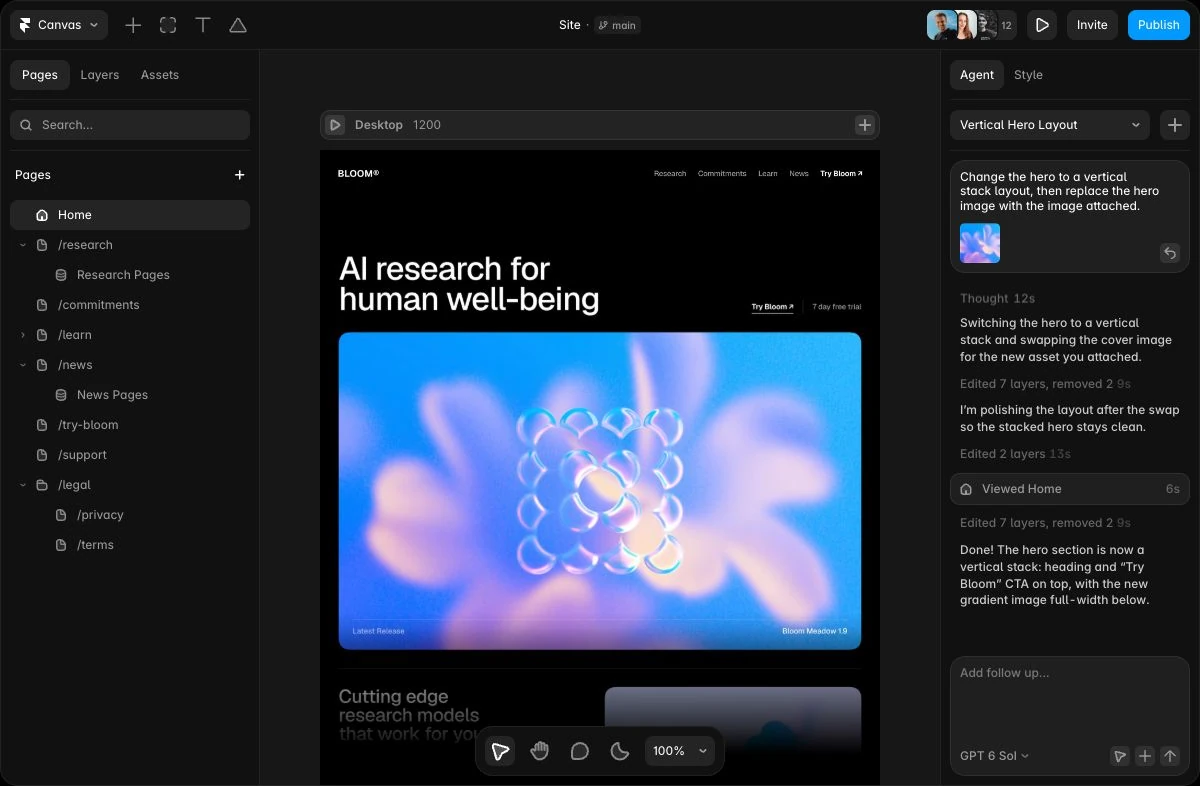The height and width of the screenshot is (786, 1200).
Task: Open the GPT 6 Sol model selector
Action: [x=994, y=756]
